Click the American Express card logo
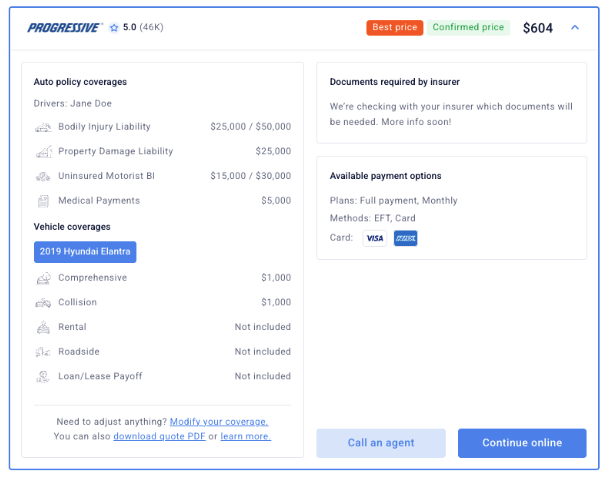The width and height of the screenshot is (611, 478). click(405, 238)
